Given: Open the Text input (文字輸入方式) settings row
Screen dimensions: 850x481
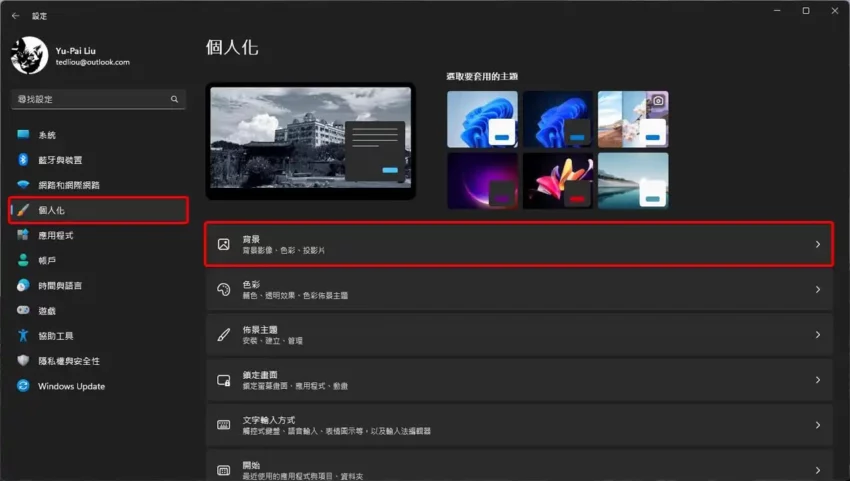Looking at the screenshot, I should pos(519,425).
